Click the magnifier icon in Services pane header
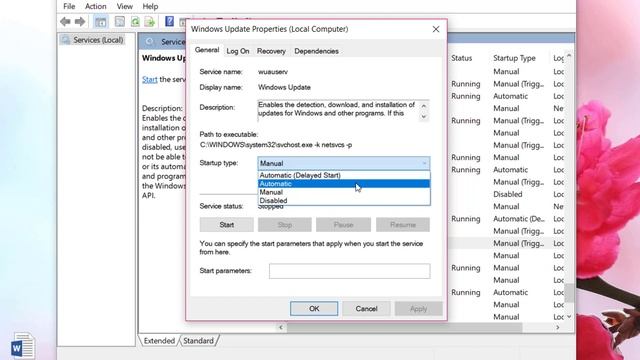The height and width of the screenshot is (360, 640). [150, 42]
